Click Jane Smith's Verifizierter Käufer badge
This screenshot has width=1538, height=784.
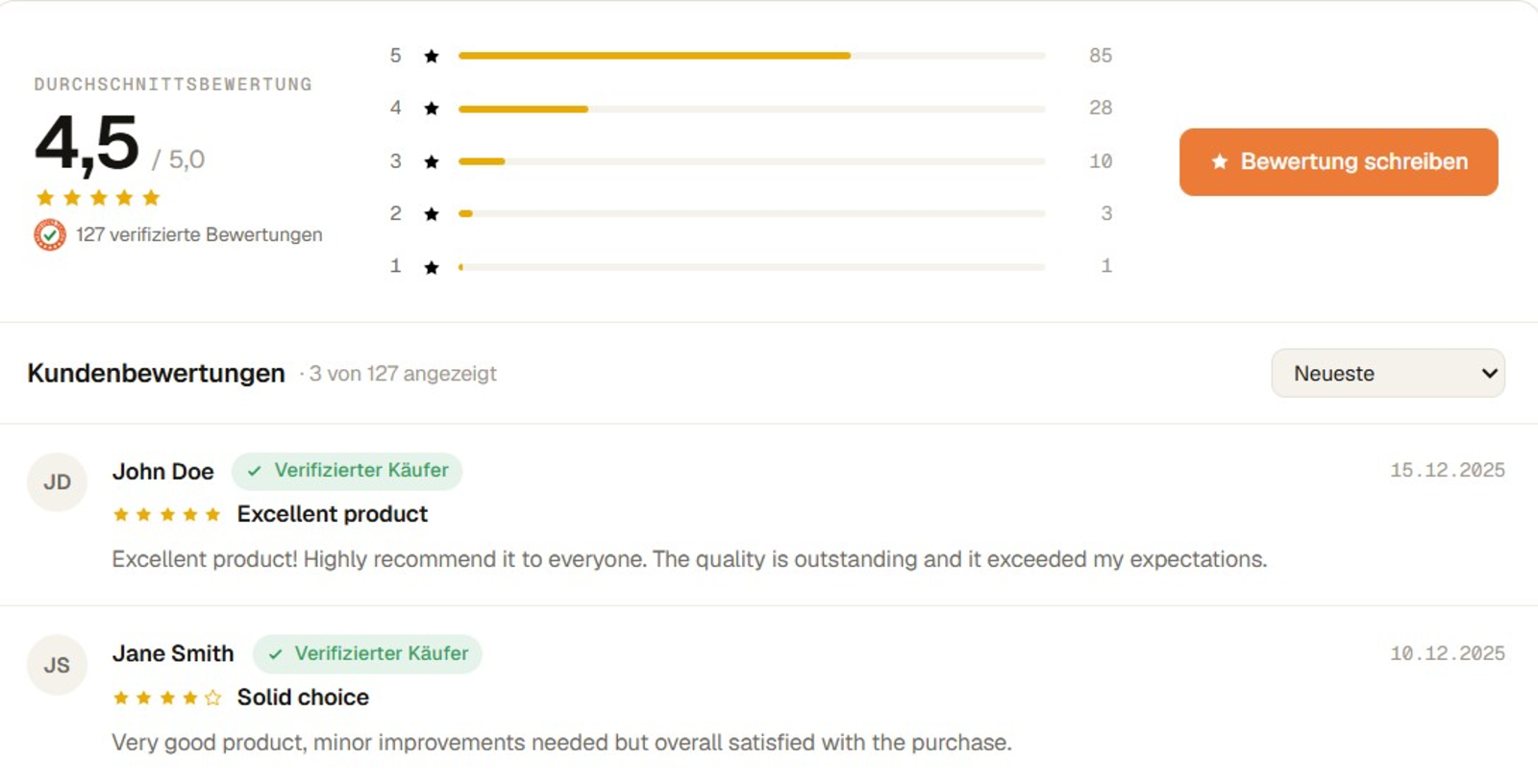point(367,653)
